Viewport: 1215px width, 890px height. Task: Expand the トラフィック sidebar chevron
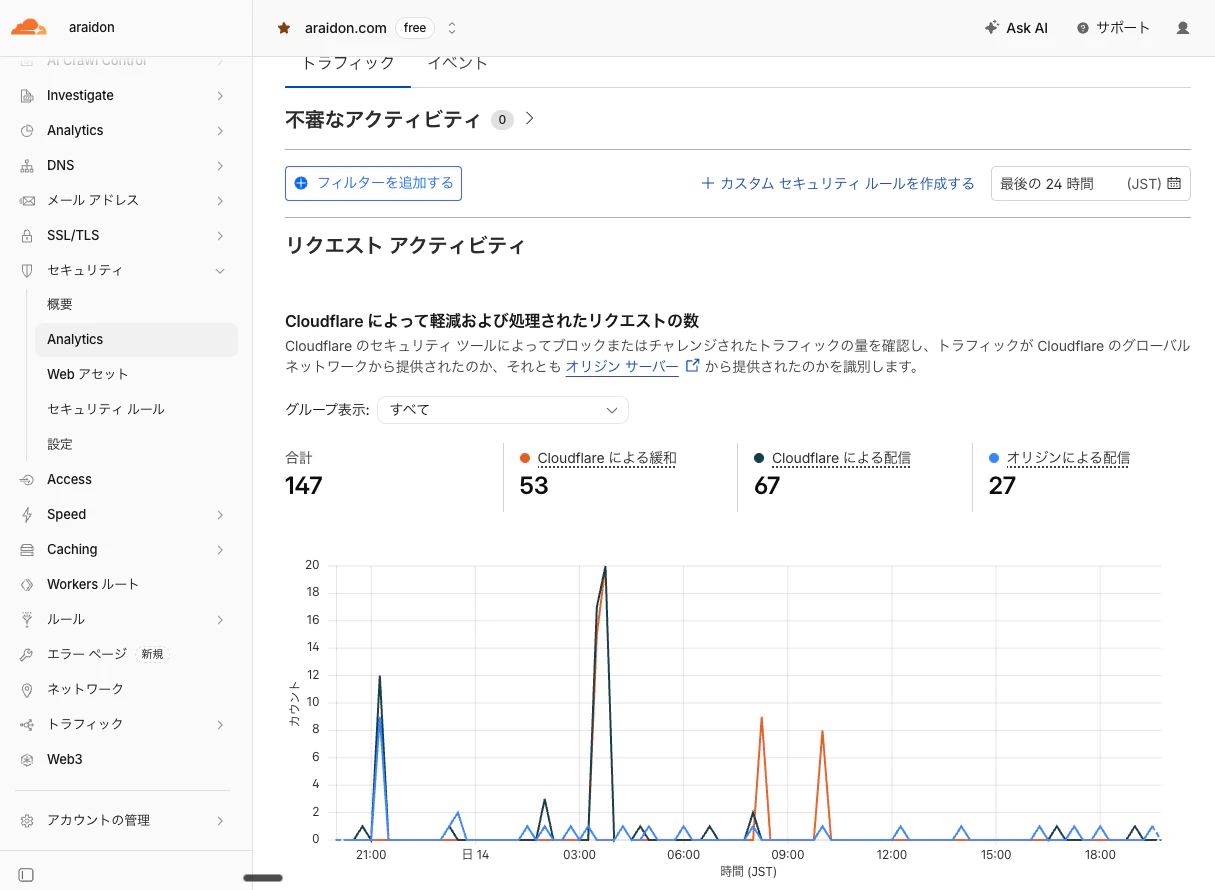click(220, 725)
